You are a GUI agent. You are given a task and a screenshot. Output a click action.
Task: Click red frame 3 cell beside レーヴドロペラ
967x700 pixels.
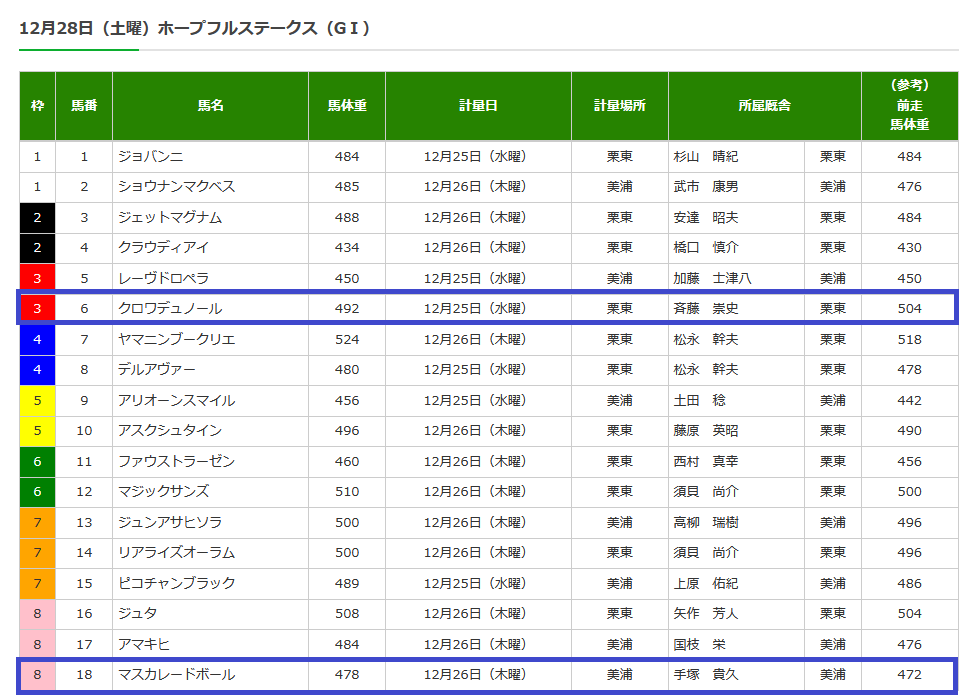(38, 279)
